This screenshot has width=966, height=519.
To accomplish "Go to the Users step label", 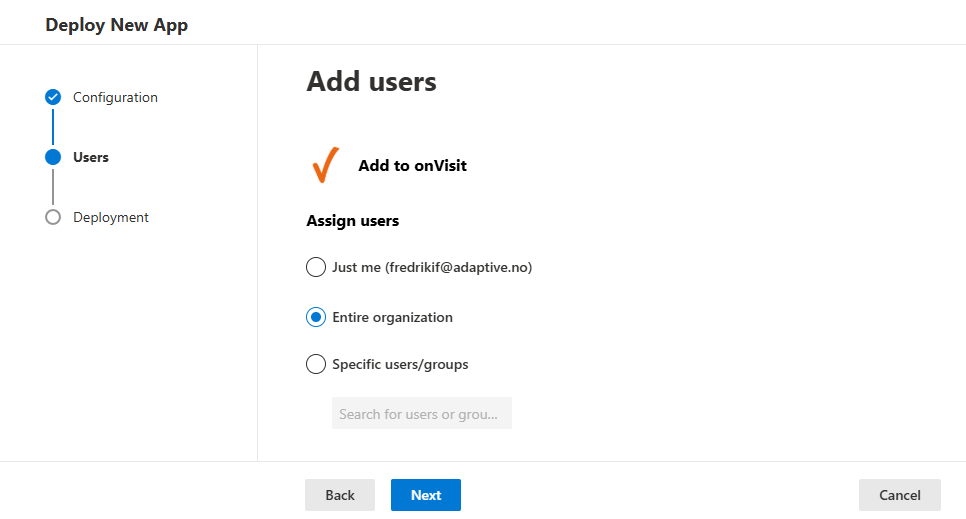I will tap(91, 157).
